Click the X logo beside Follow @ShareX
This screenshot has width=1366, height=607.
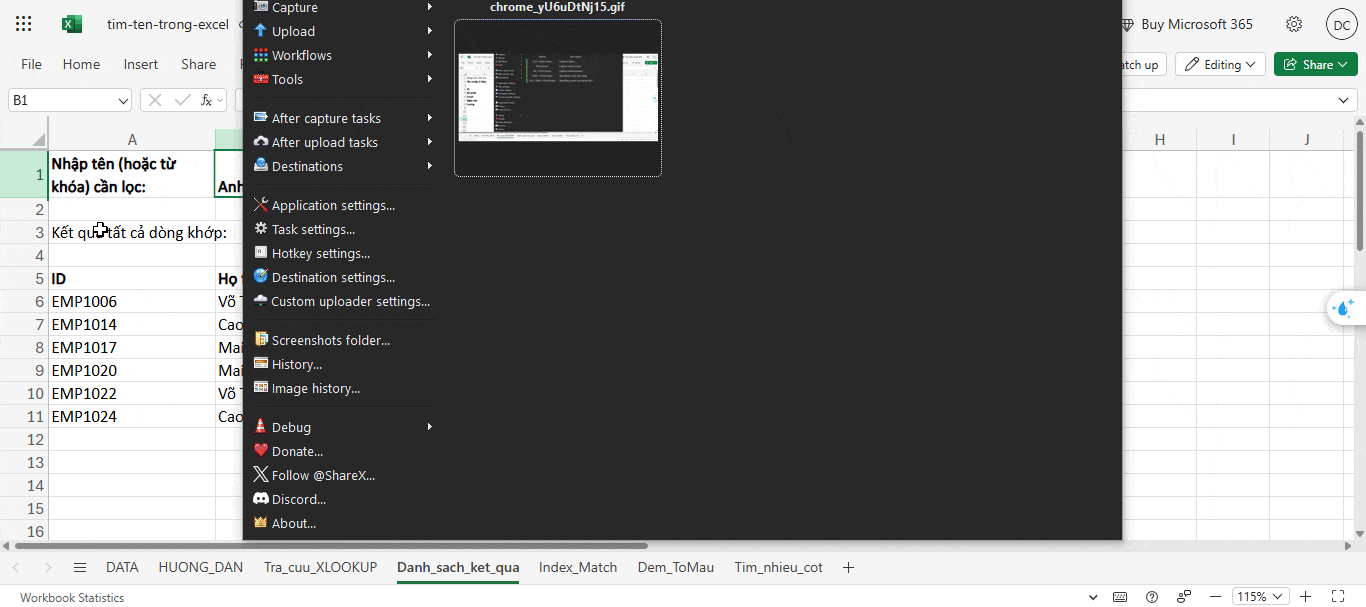(261, 475)
